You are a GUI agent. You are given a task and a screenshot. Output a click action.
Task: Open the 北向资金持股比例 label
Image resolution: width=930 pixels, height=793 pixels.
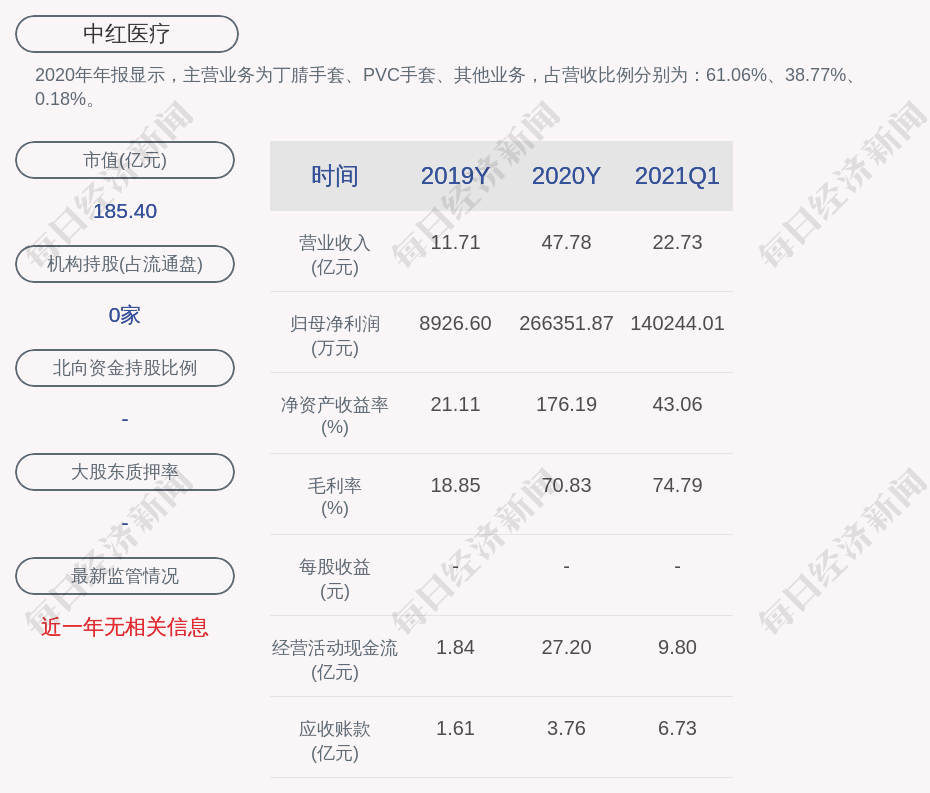pyautogui.click(x=125, y=368)
